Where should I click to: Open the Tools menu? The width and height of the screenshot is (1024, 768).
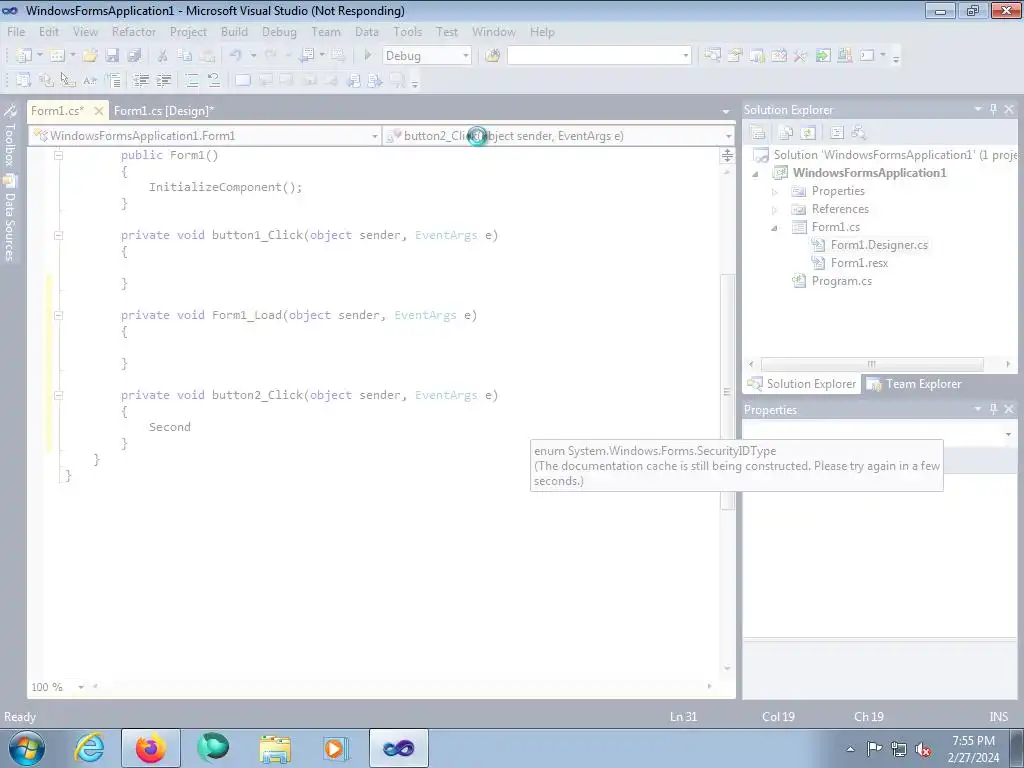tap(407, 31)
